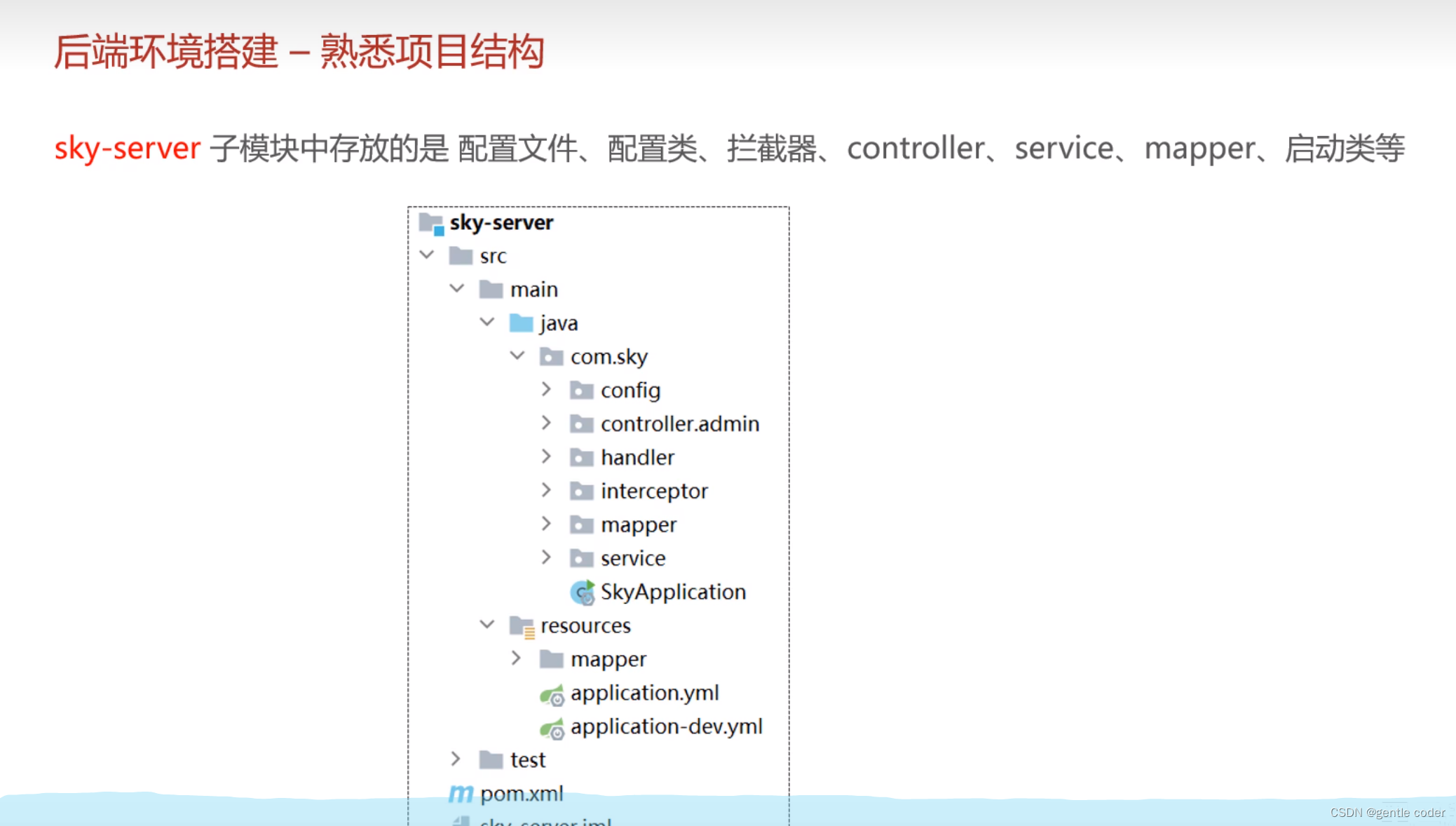
Task: Click the Maven pom.xml icon
Action: point(461,794)
